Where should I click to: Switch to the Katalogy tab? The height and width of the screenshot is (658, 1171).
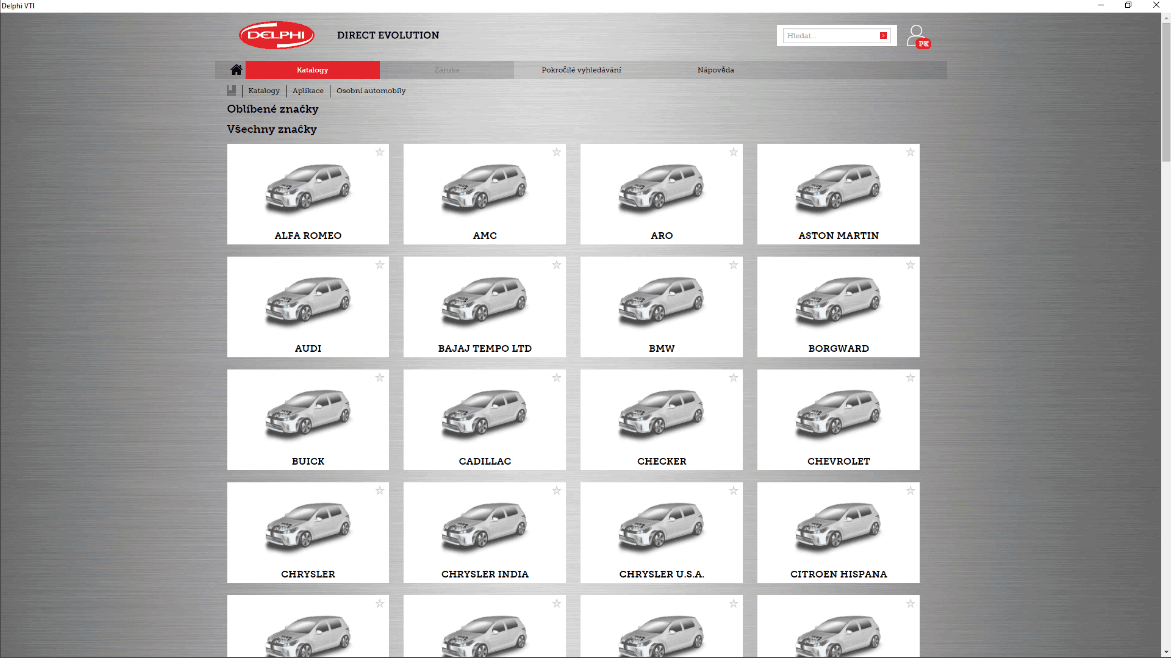coord(312,70)
